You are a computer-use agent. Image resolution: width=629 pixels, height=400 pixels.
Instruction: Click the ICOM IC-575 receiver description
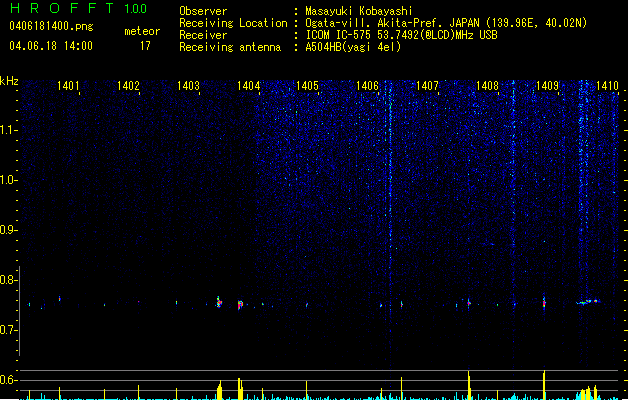(x=402, y=35)
